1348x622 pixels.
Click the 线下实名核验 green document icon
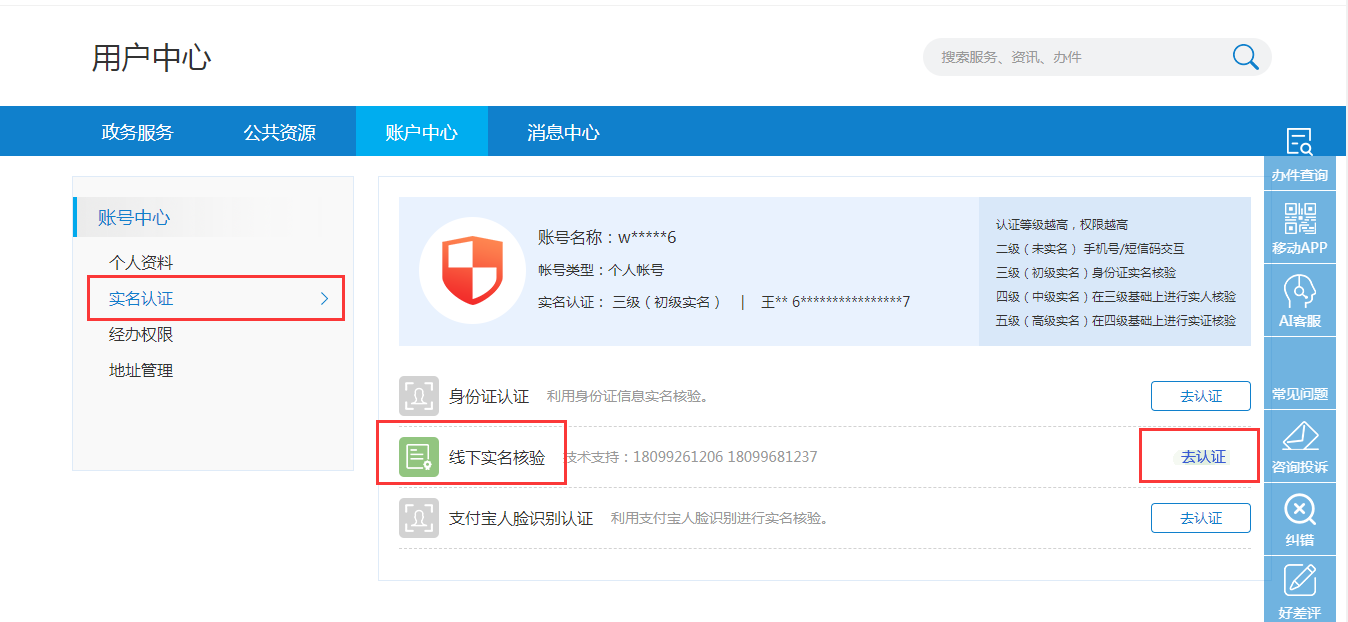pos(420,456)
